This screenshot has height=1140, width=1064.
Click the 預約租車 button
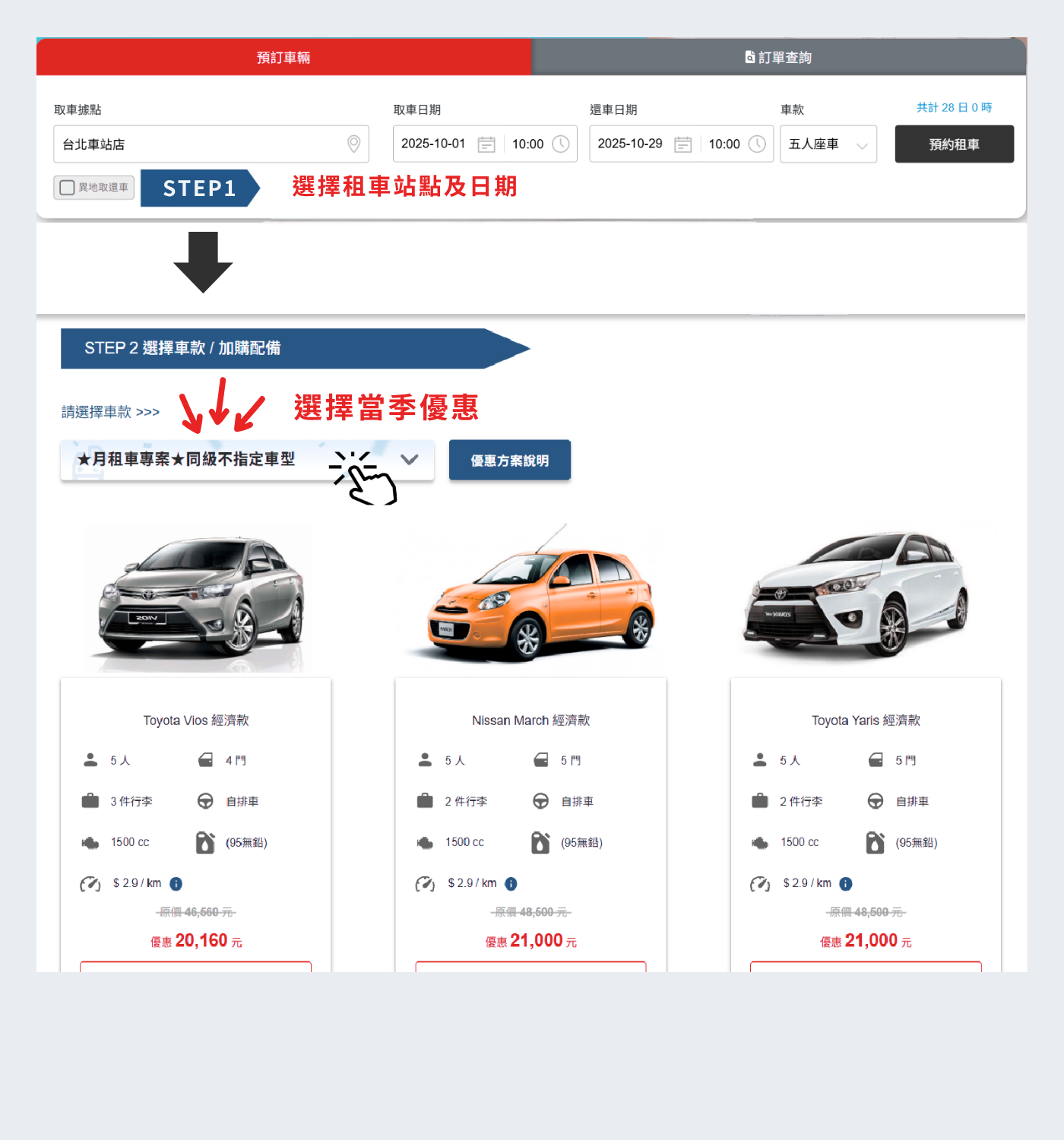(955, 144)
